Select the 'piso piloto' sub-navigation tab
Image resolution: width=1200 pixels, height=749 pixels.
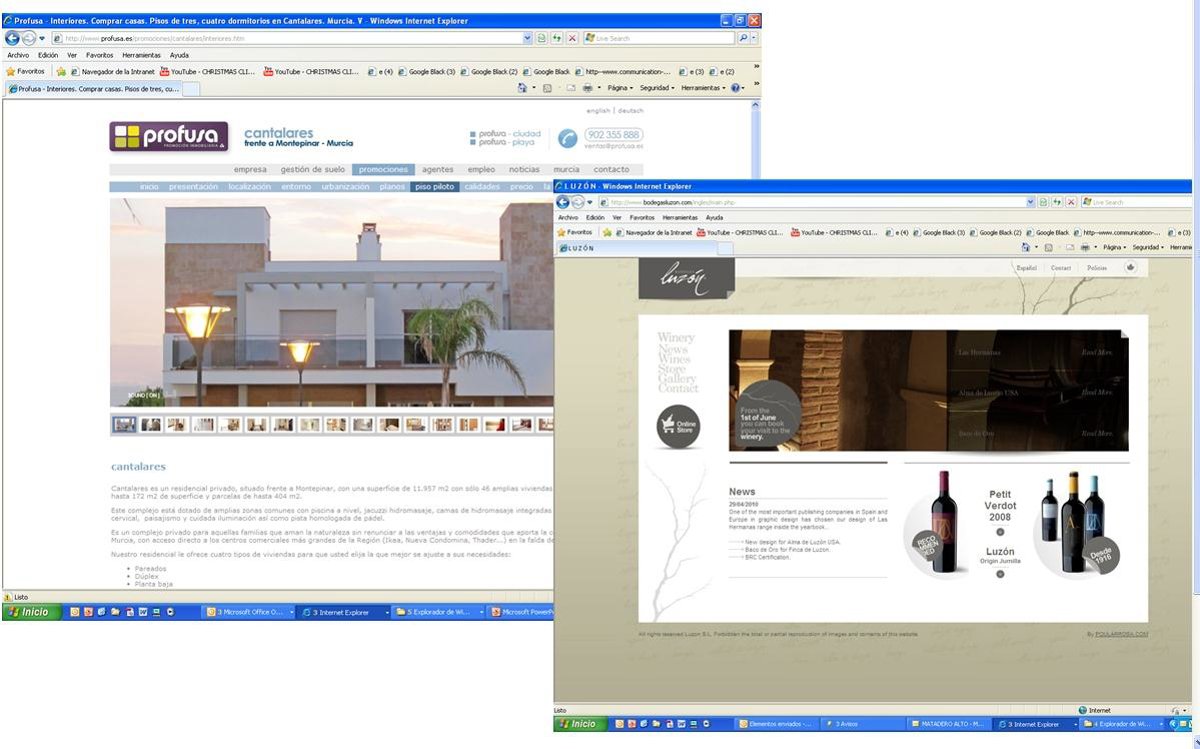click(435, 187)
